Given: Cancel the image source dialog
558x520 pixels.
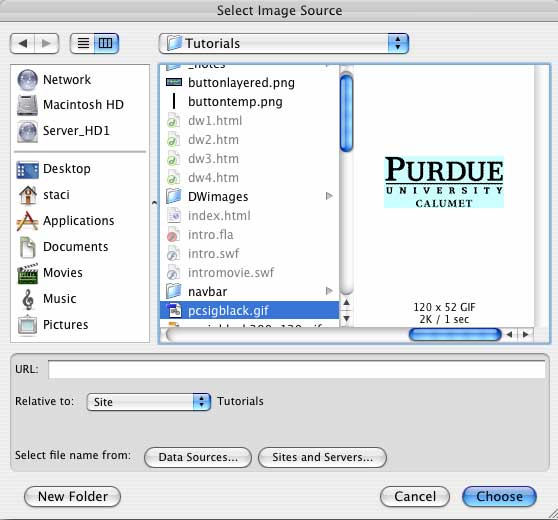Looking at the screenshot, I should click(x=415, y=497).
